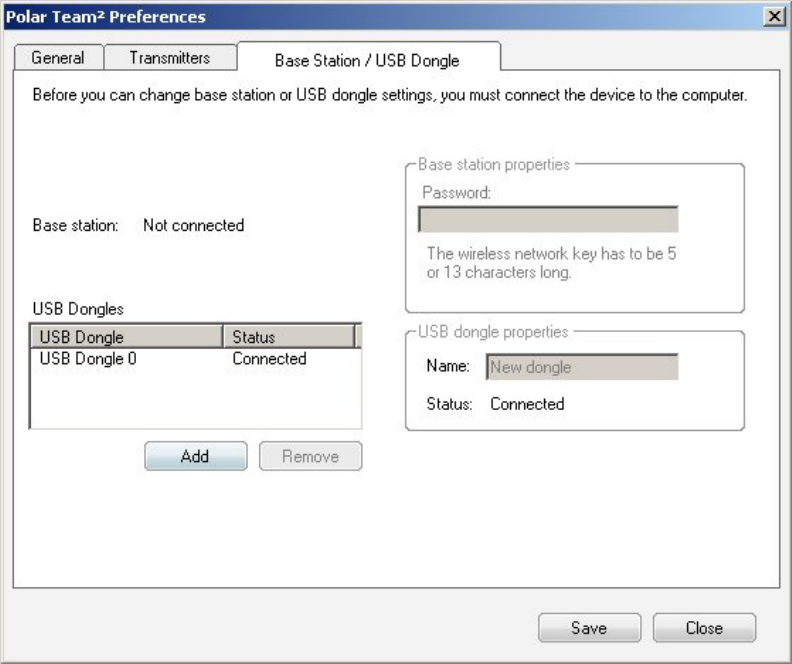Click the 'Not connected' base station text
This screenshot has width=792, height=664.
pyautogui.click(x=193, y=225)
